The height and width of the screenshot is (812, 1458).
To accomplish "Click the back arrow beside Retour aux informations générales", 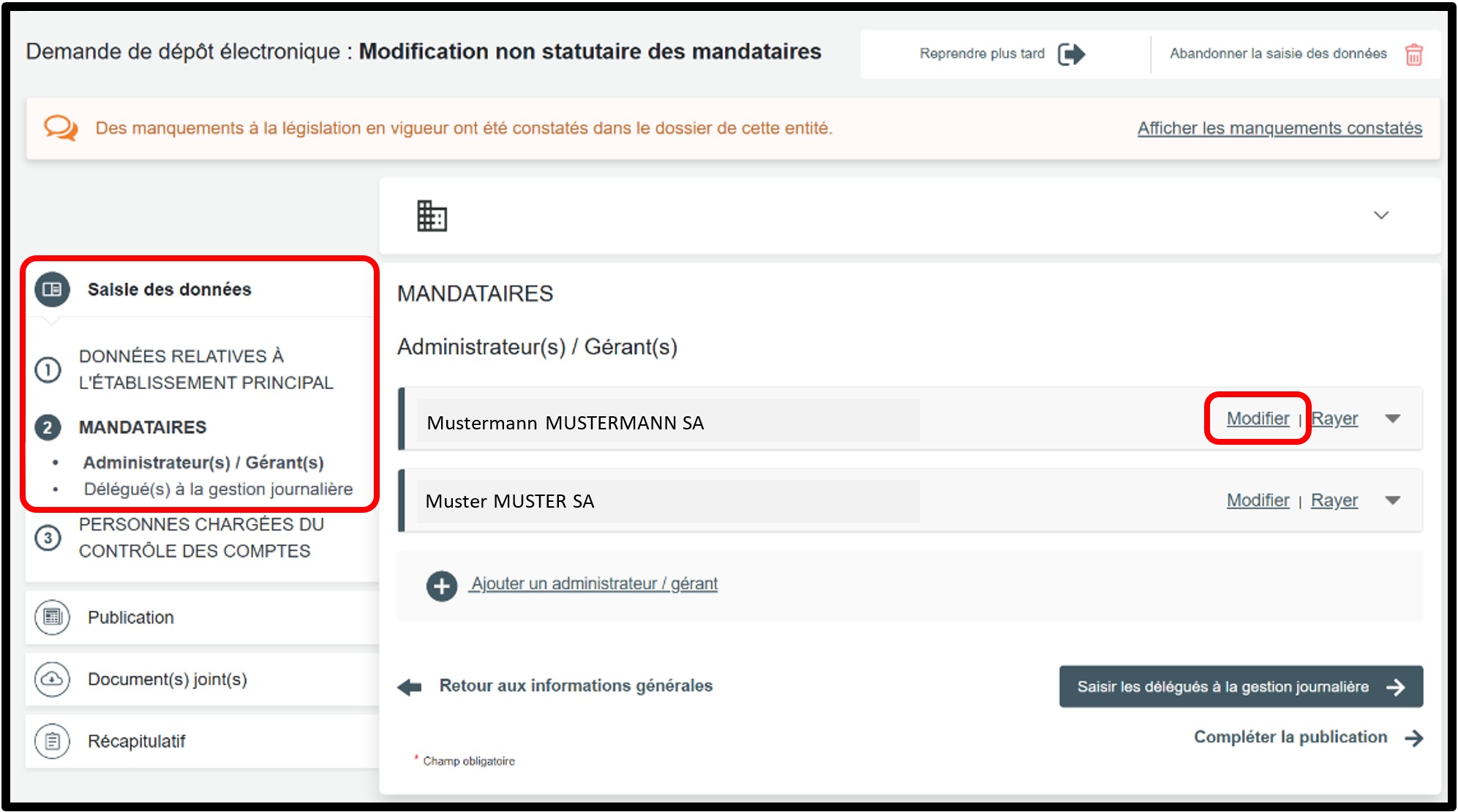I will tap(410, 687).
